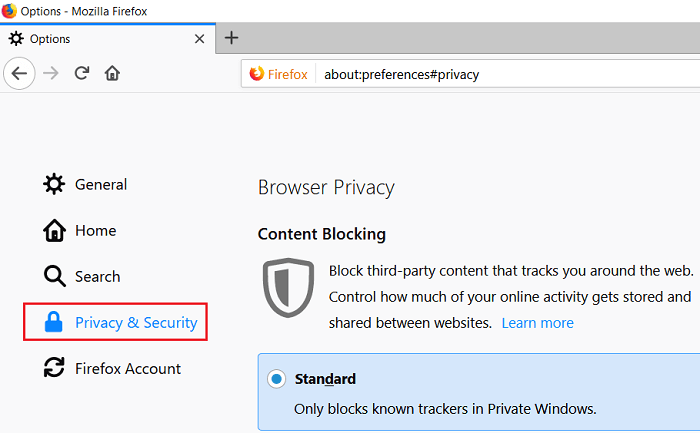The image size is (700, 433).
Task: Select the Standard content blocking option
Action: (276, 380)
